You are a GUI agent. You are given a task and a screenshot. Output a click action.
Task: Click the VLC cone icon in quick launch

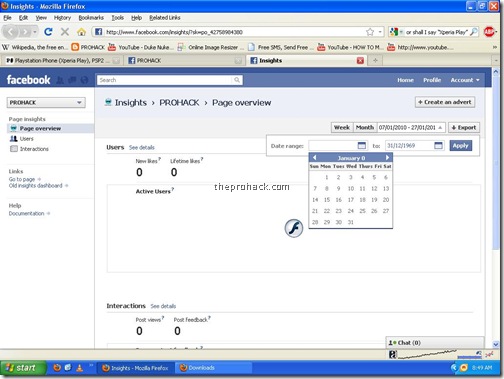(x=80, y=368)
